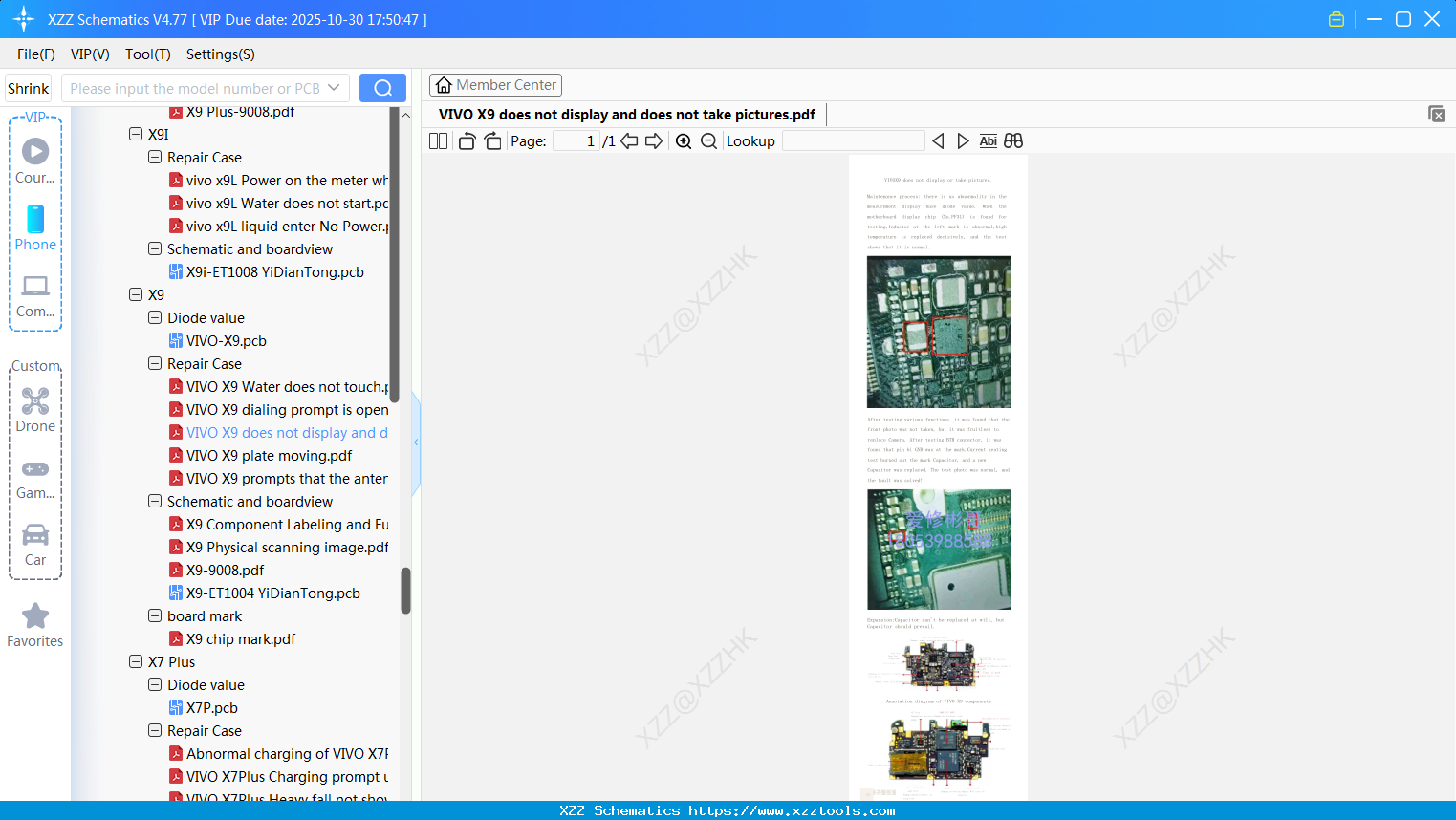This screenshot has width=1456, height=820.
Task: Open VIVO-X9.pcb diode value file
Action: [x=227, y=341]
